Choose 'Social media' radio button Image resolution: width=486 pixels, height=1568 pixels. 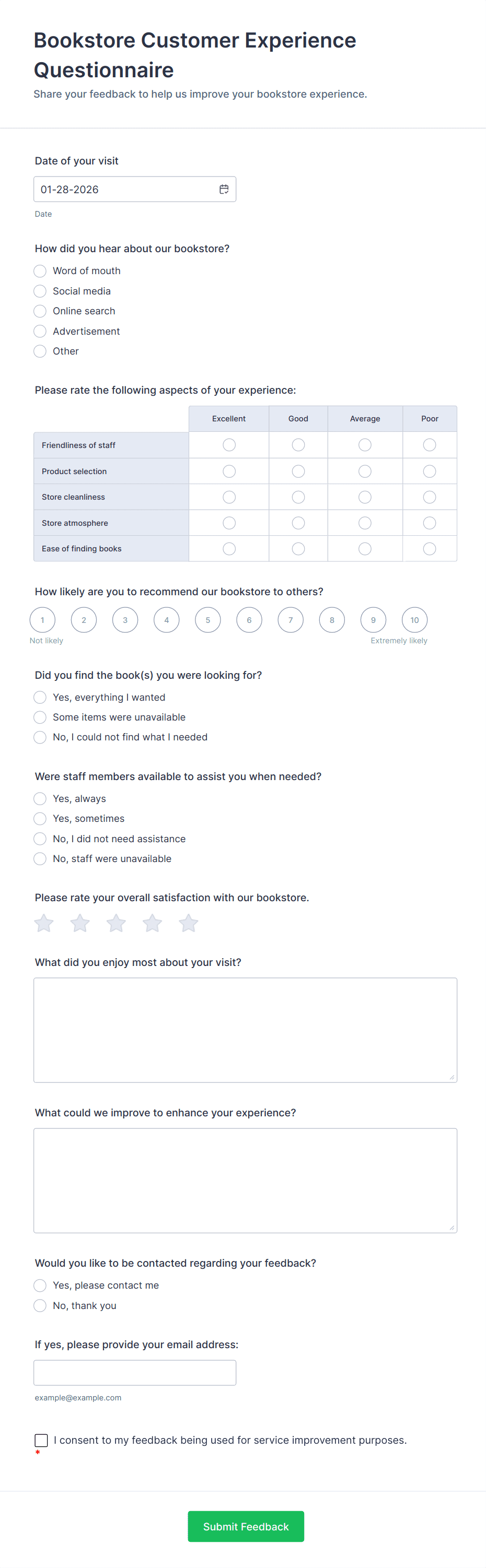point(40,291)
